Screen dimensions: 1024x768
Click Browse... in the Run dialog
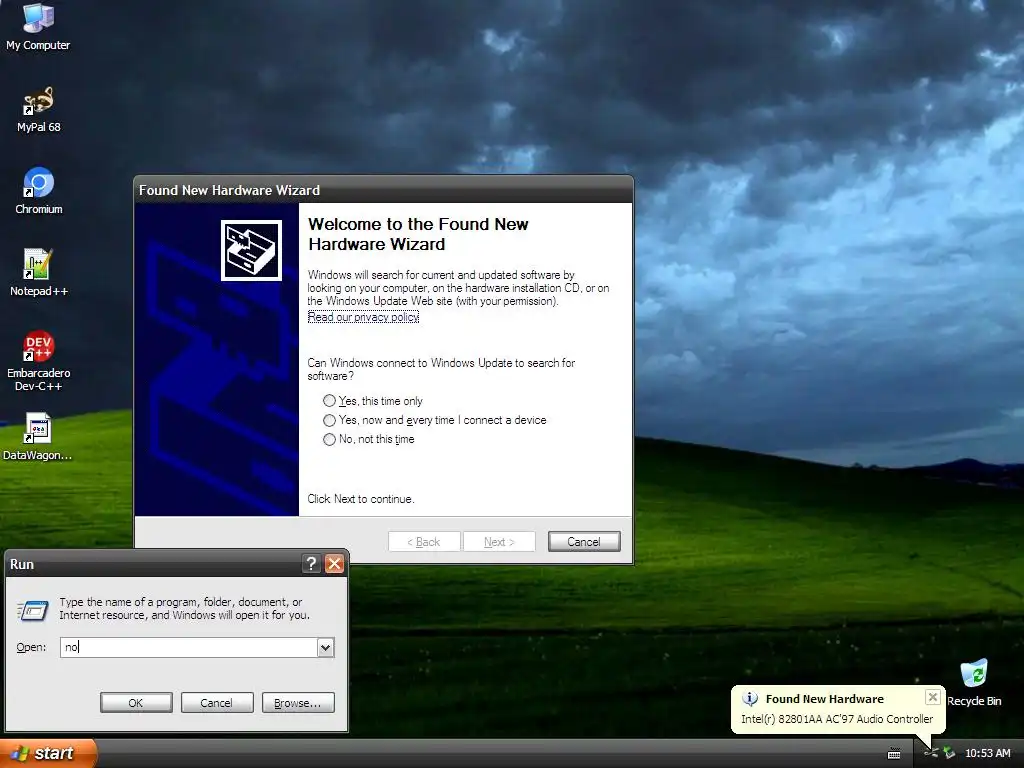pyautogui.click(x=298, y=703)
